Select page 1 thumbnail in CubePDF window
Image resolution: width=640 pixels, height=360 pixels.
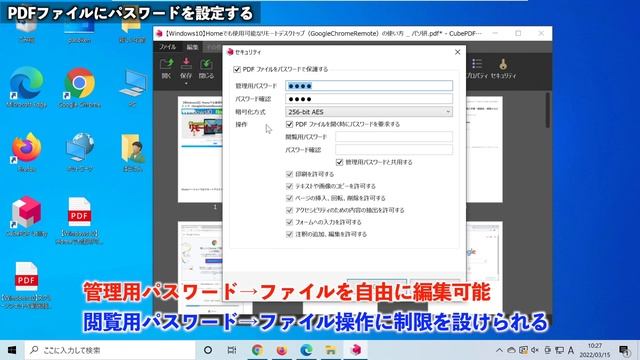[x=200, y=149]
